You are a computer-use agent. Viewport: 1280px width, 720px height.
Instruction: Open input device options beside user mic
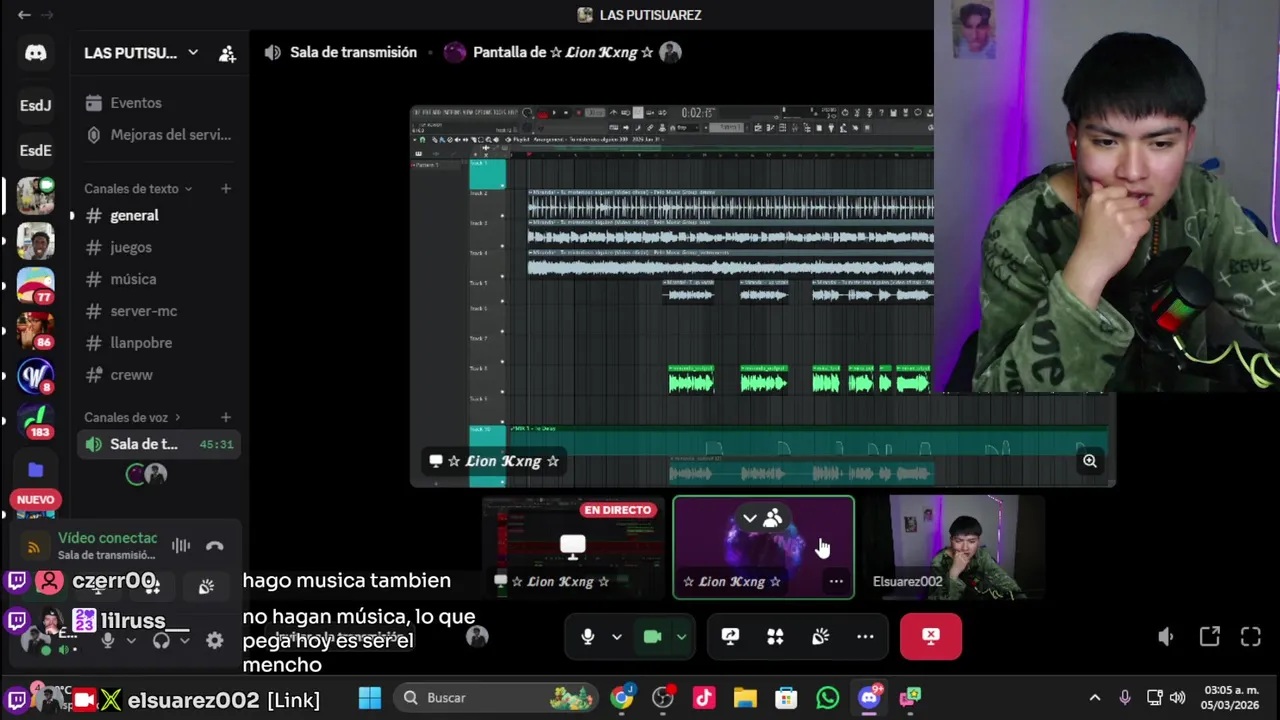tap(130, 640)
